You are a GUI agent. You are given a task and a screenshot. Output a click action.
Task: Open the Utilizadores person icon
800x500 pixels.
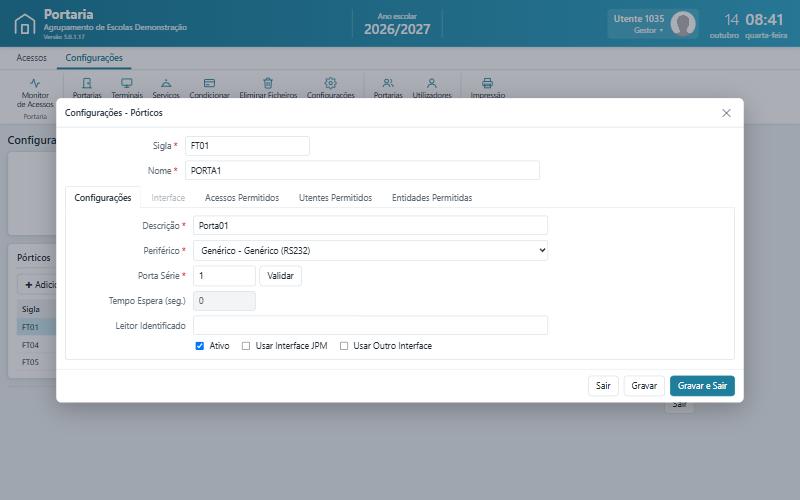[432, 83]
